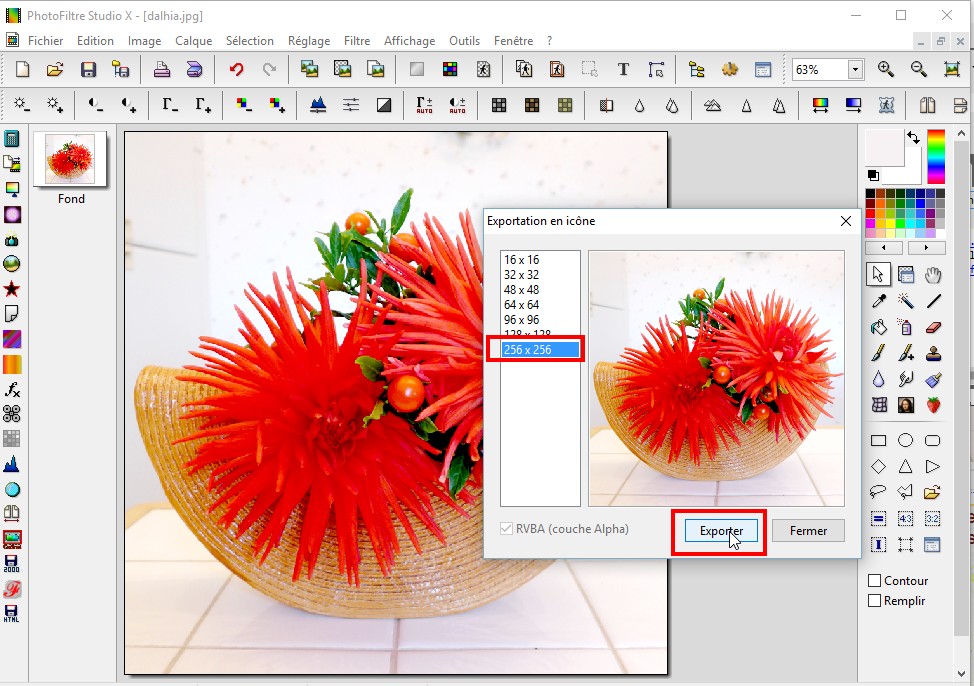Zoom out with the magnifier minus icon

coord(919,69)
